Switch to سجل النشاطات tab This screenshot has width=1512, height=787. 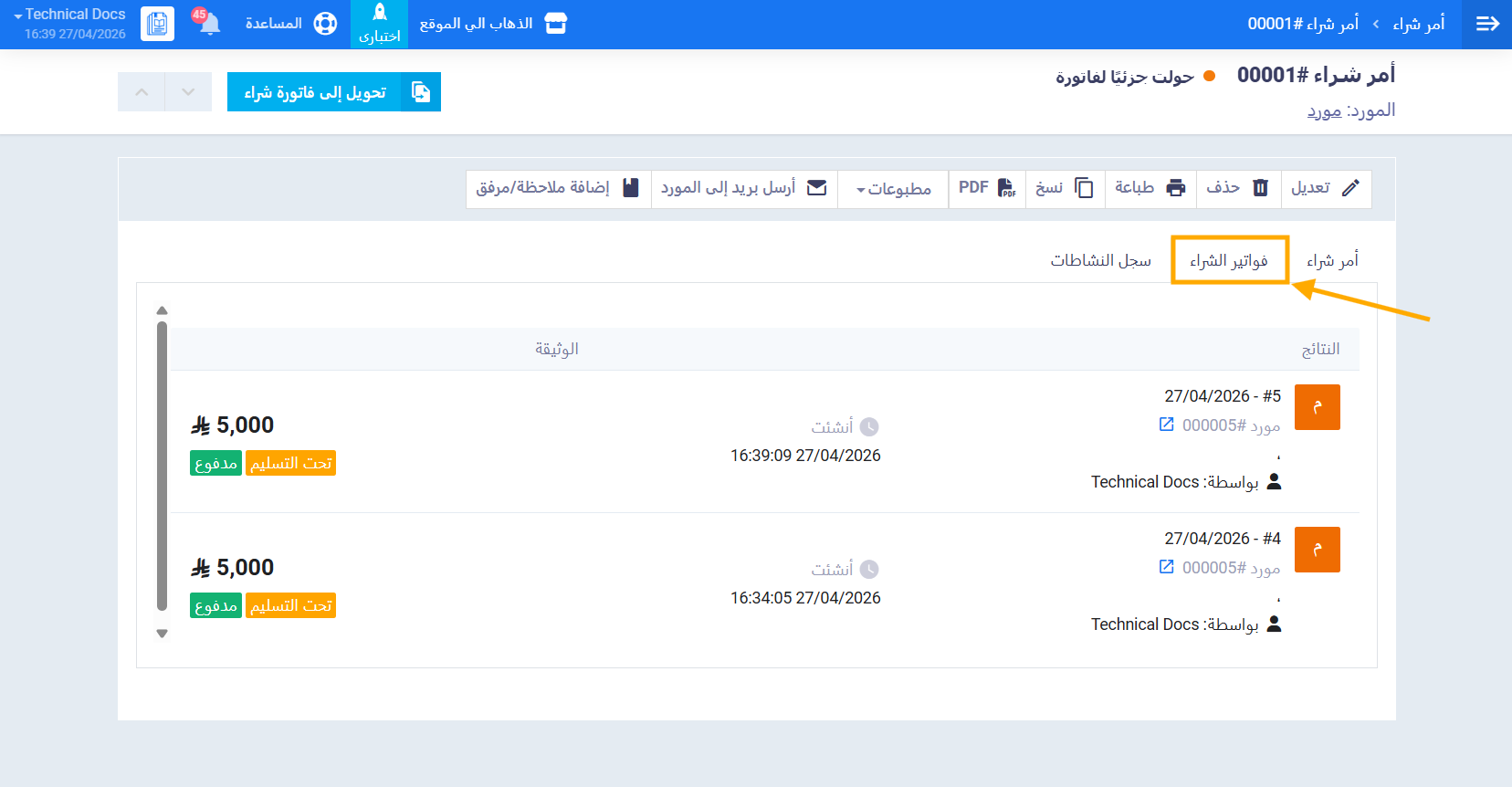point(1100,260)
